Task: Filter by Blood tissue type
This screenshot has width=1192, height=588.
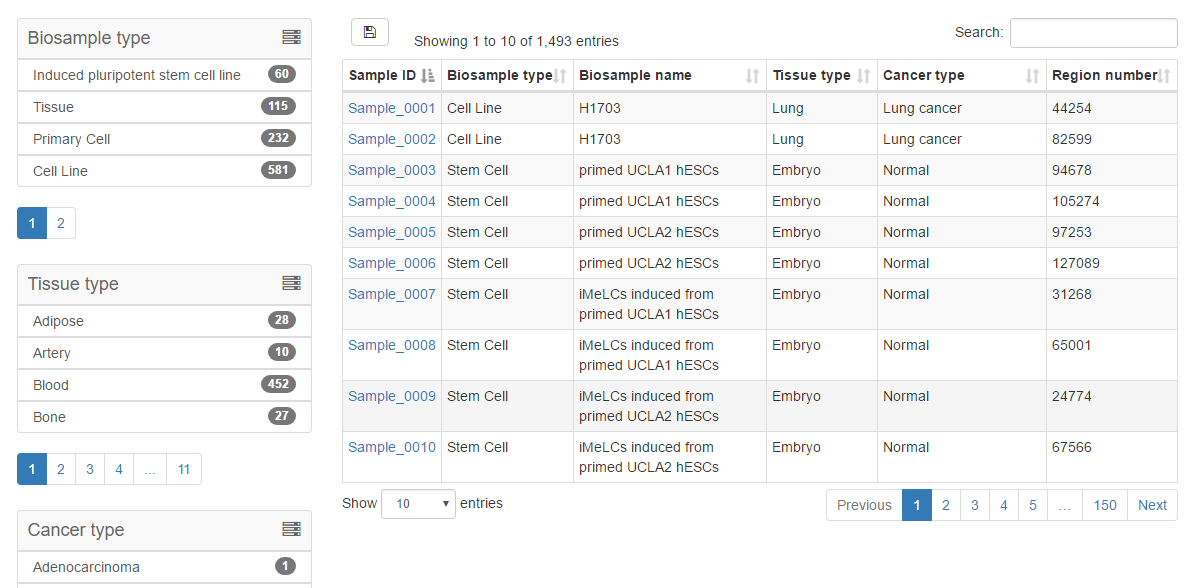Action: [164, 385]
